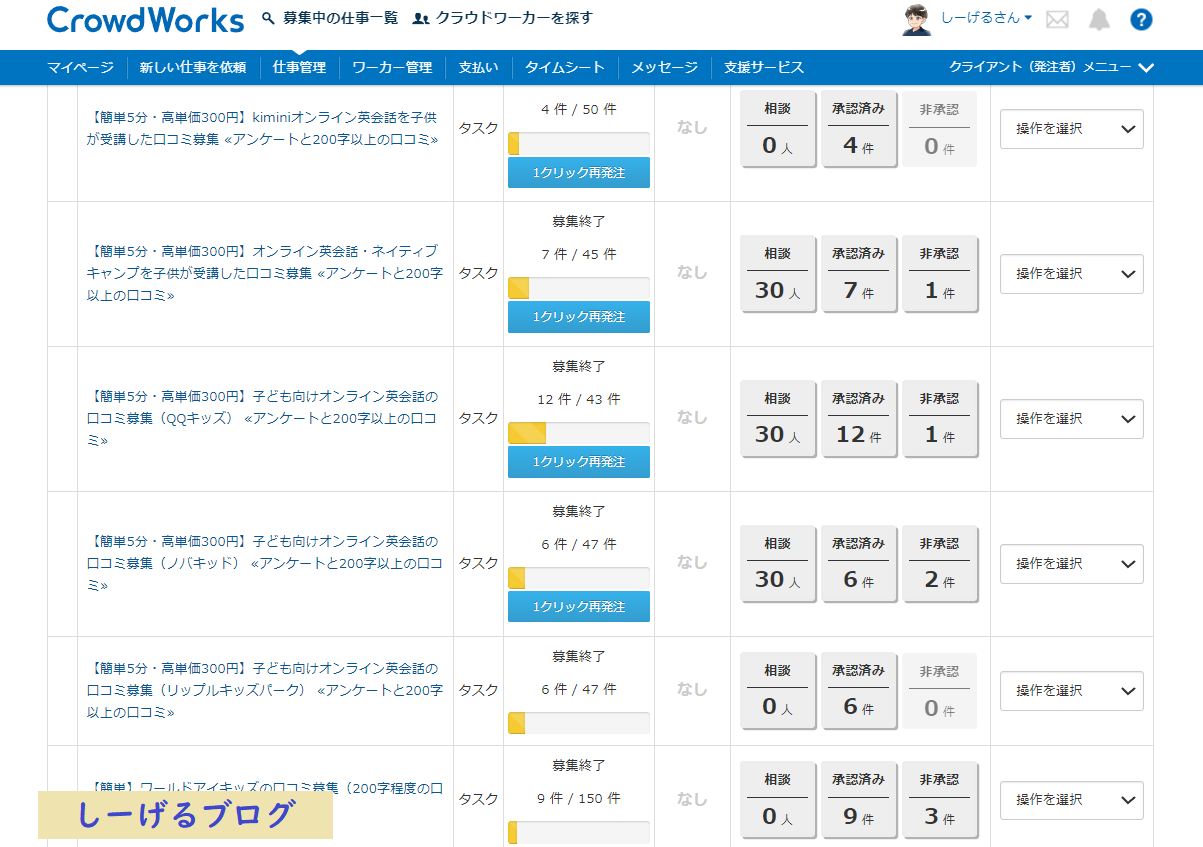Open the QQキッズ job link
The width and height of the screenshot is (1203, 847).
pyautogui.click(x=262, y=418)
